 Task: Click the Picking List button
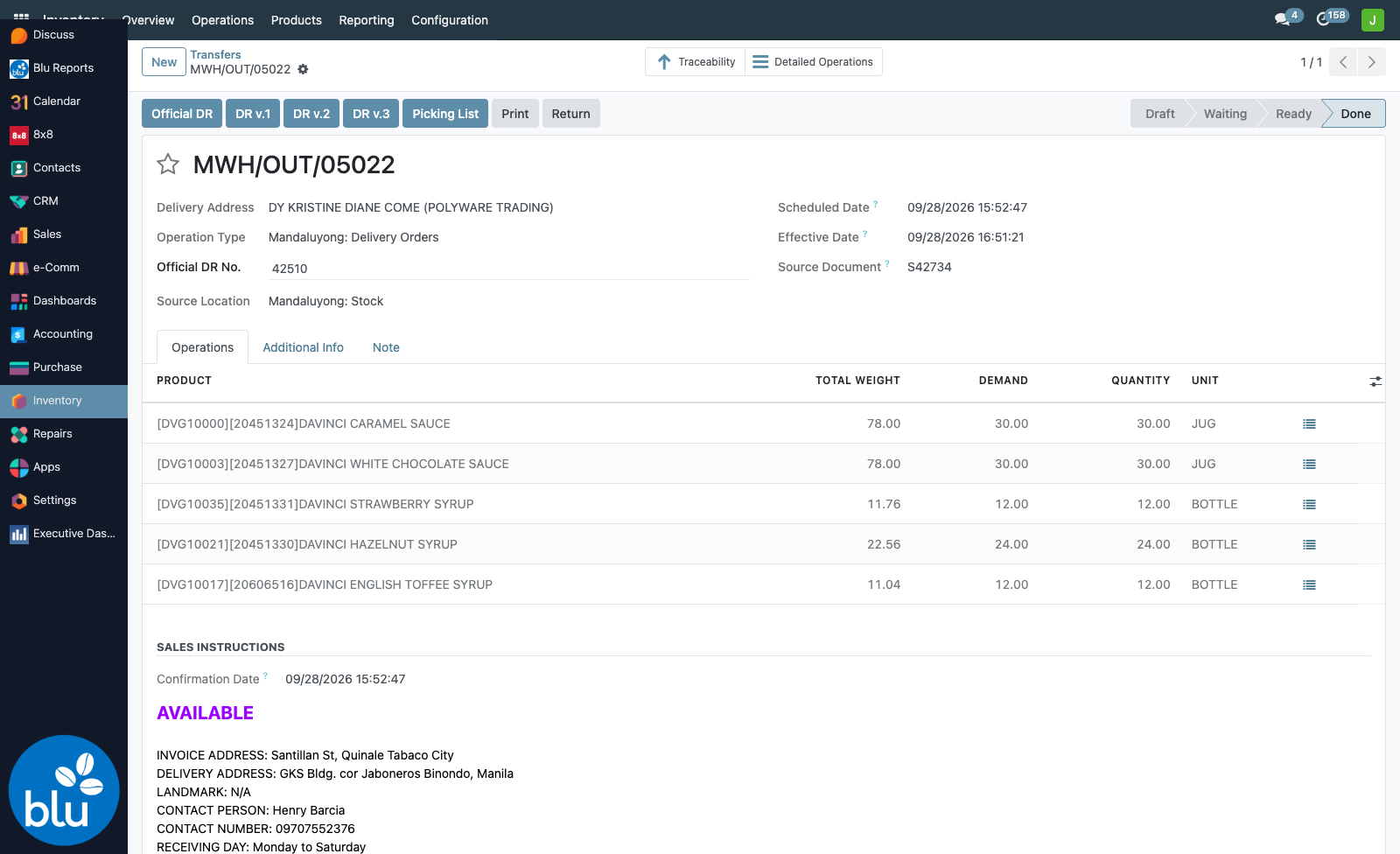pyautogui.click(x=445, y=114)
